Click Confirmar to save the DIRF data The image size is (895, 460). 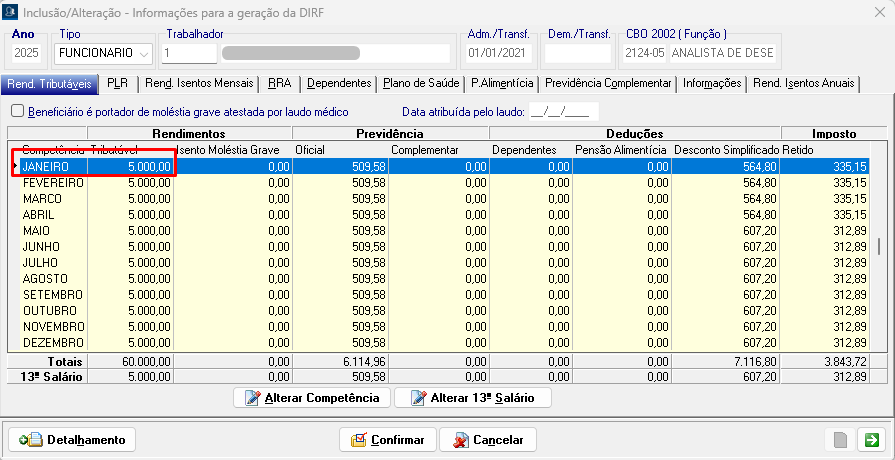point(388,440)
